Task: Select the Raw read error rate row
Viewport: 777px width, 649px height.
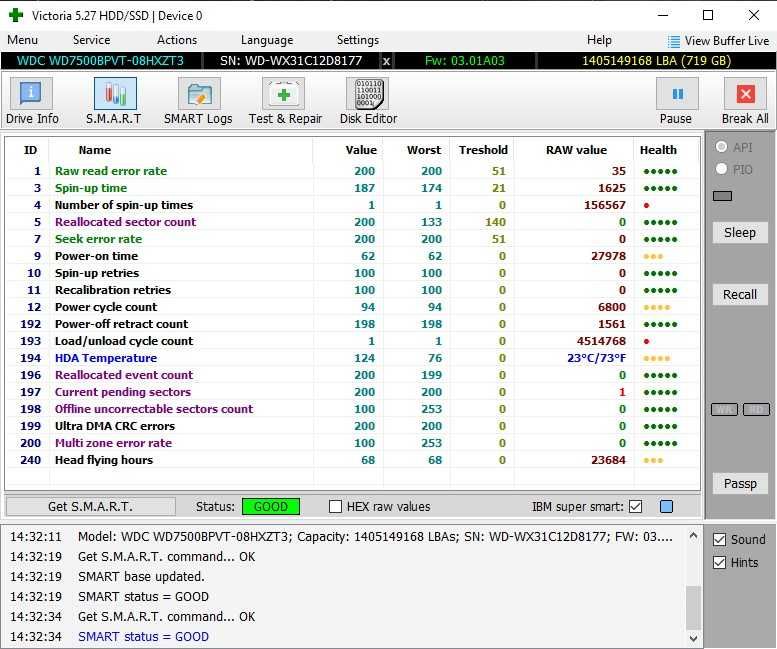Action: 352,171
